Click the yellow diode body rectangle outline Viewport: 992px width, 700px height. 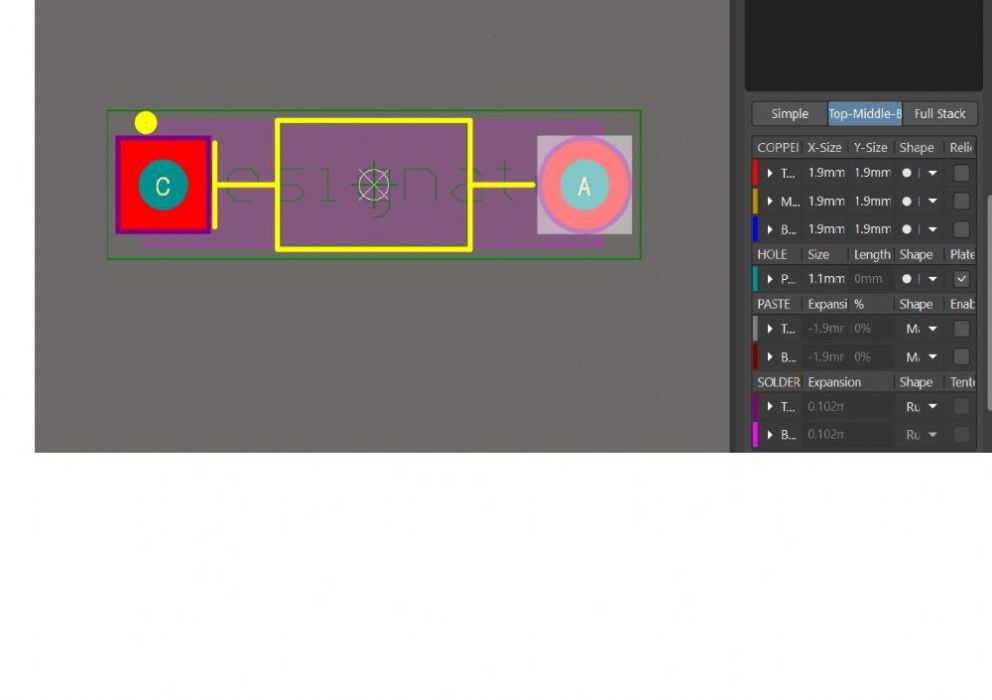coord(373,122)
